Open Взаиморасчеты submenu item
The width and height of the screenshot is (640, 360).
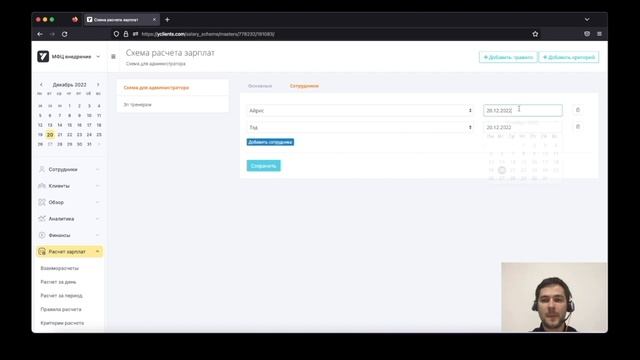(x=60, y=268)
